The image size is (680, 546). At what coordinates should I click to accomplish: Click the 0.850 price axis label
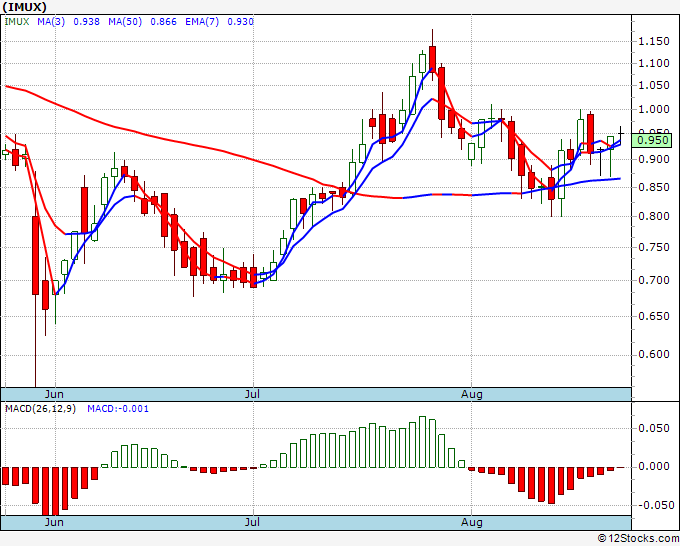point(654,187)
